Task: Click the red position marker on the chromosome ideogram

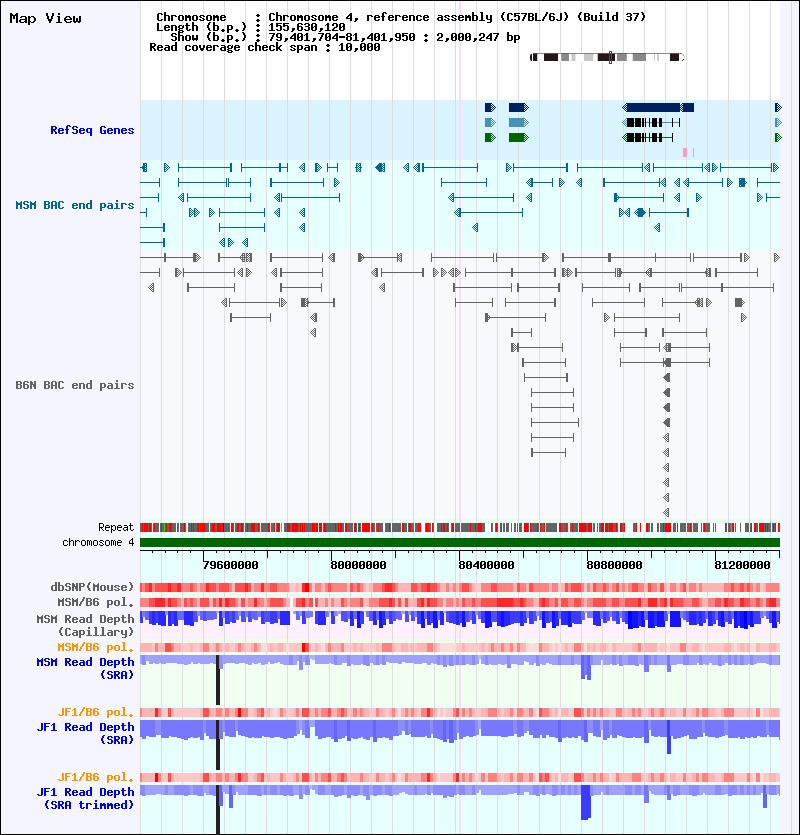Action: (x=610, y=58)
